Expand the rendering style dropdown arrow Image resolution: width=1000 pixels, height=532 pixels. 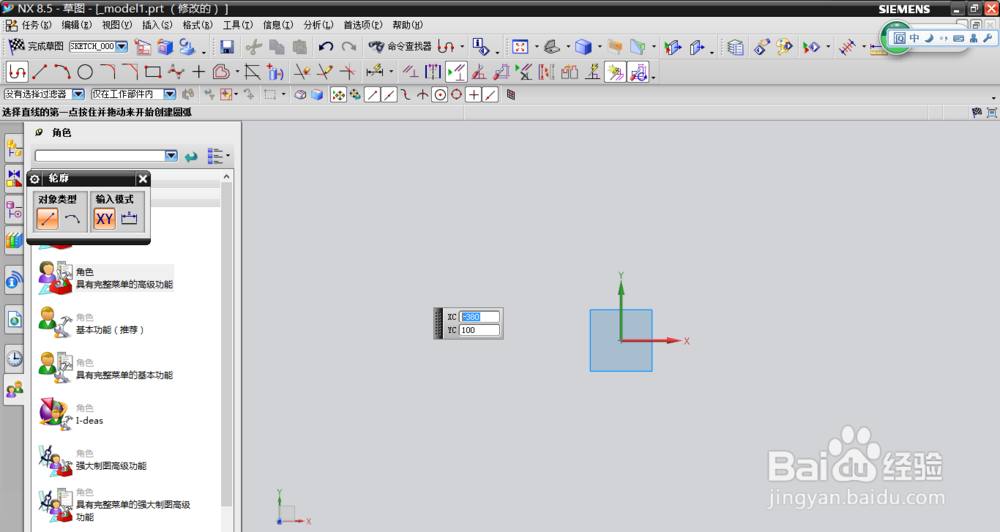pyautogui.click(x=599, y=47)
